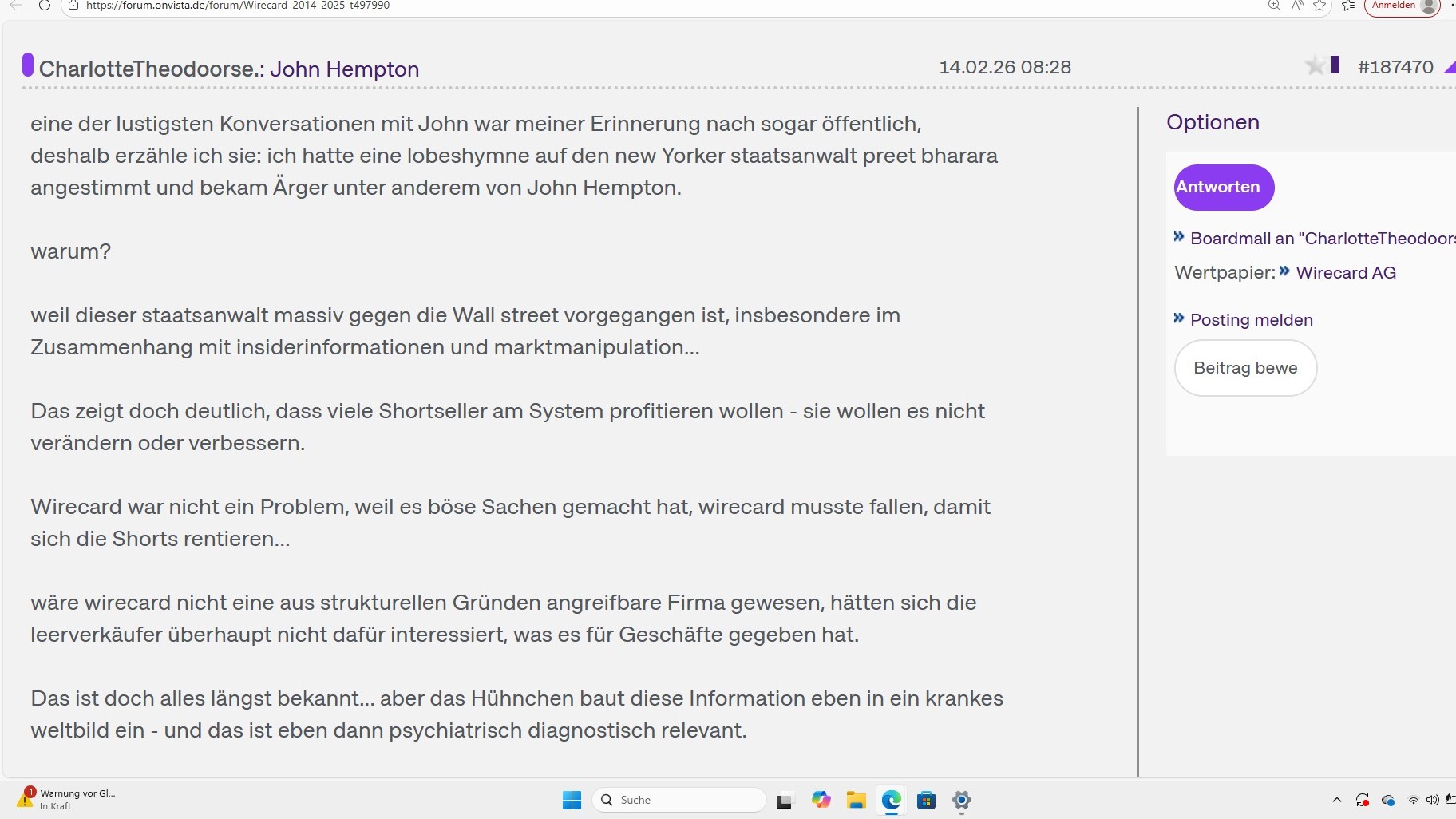Click the Posting melden link
Image resolution: width=1456 pixels, height=819 pixels.
(x=1251, y=320)
